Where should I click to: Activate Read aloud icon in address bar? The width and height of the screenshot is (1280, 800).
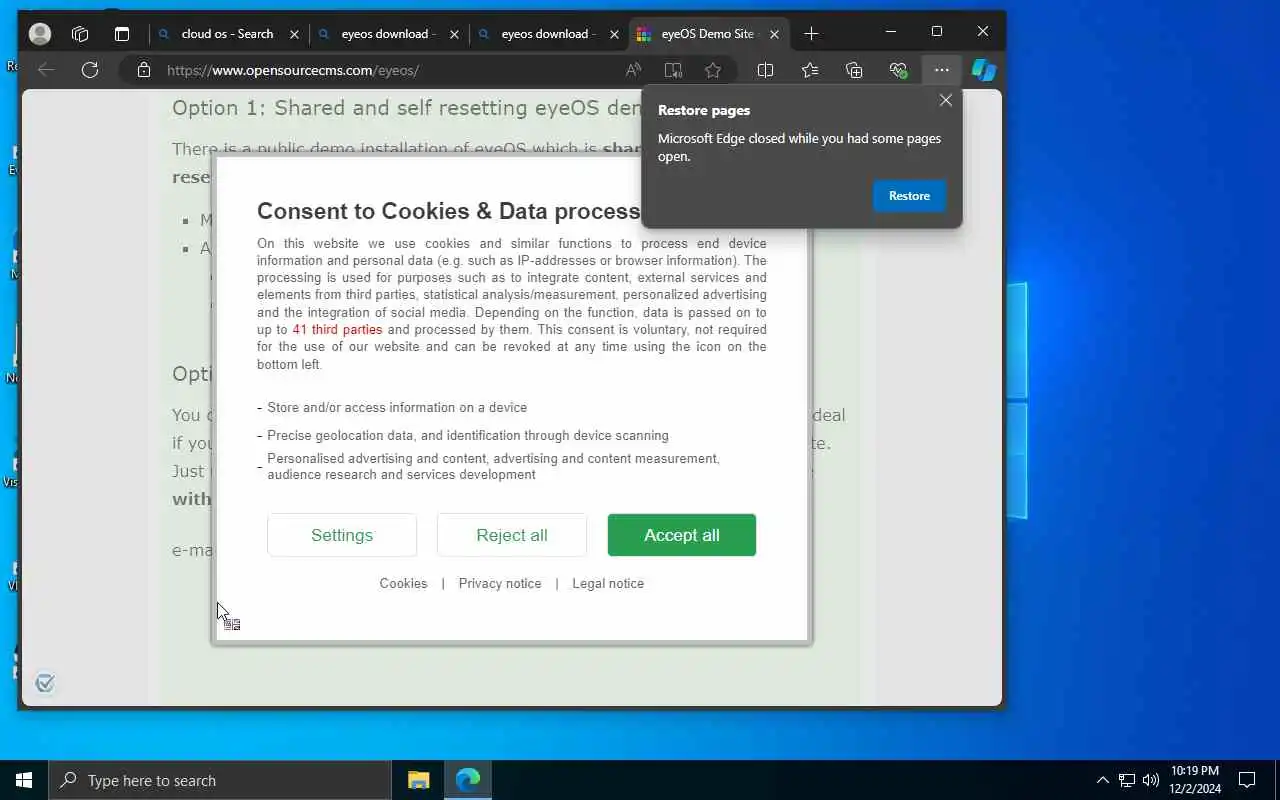tap(633, 70)
